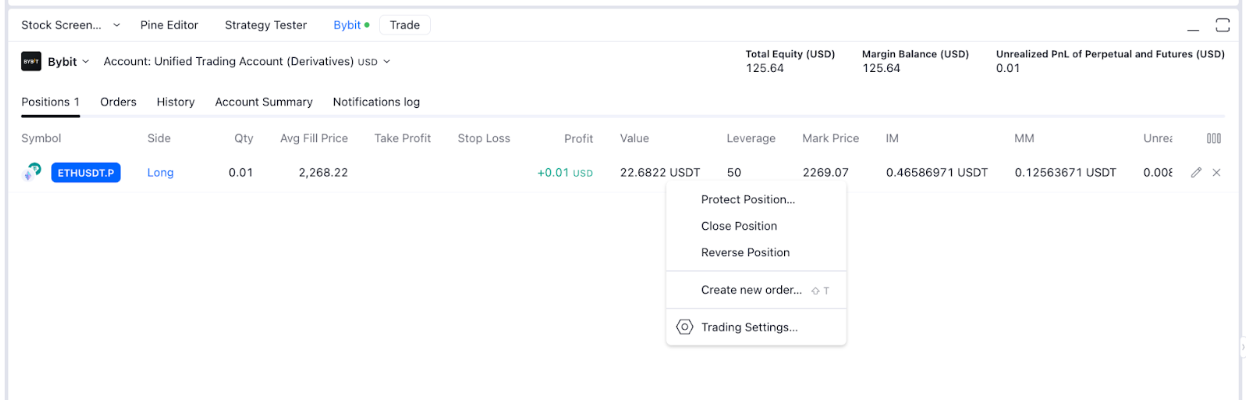Minimize the trading panel

pos(1193,26)
